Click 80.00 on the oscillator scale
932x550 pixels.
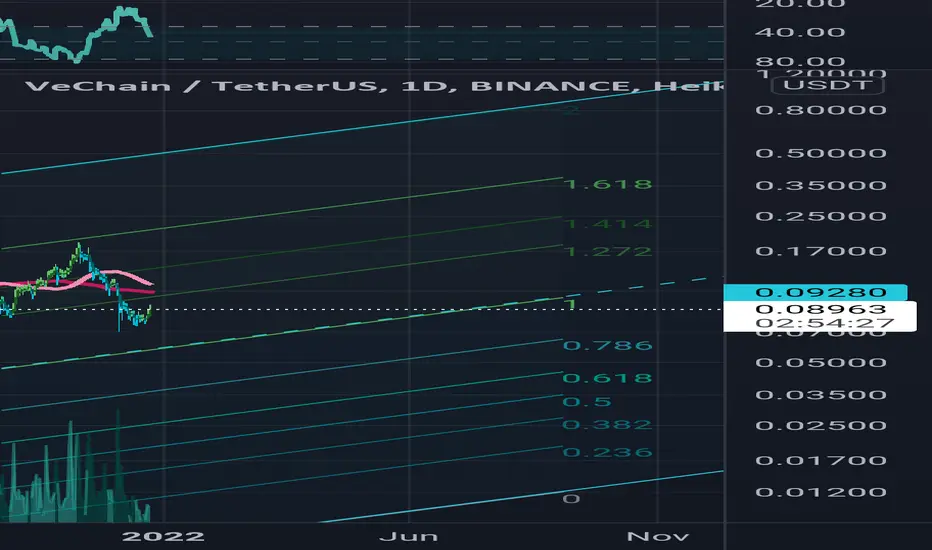800,61
